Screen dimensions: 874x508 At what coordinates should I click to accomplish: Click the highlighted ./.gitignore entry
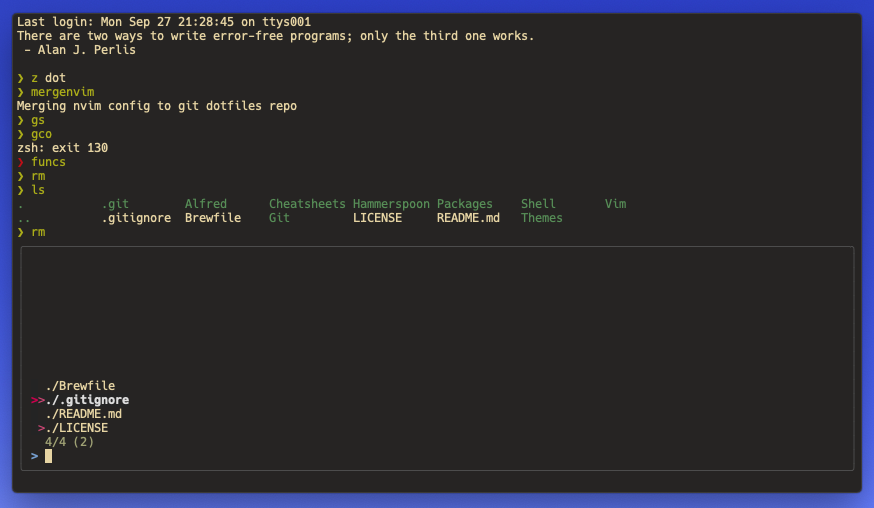coord(87,400)
